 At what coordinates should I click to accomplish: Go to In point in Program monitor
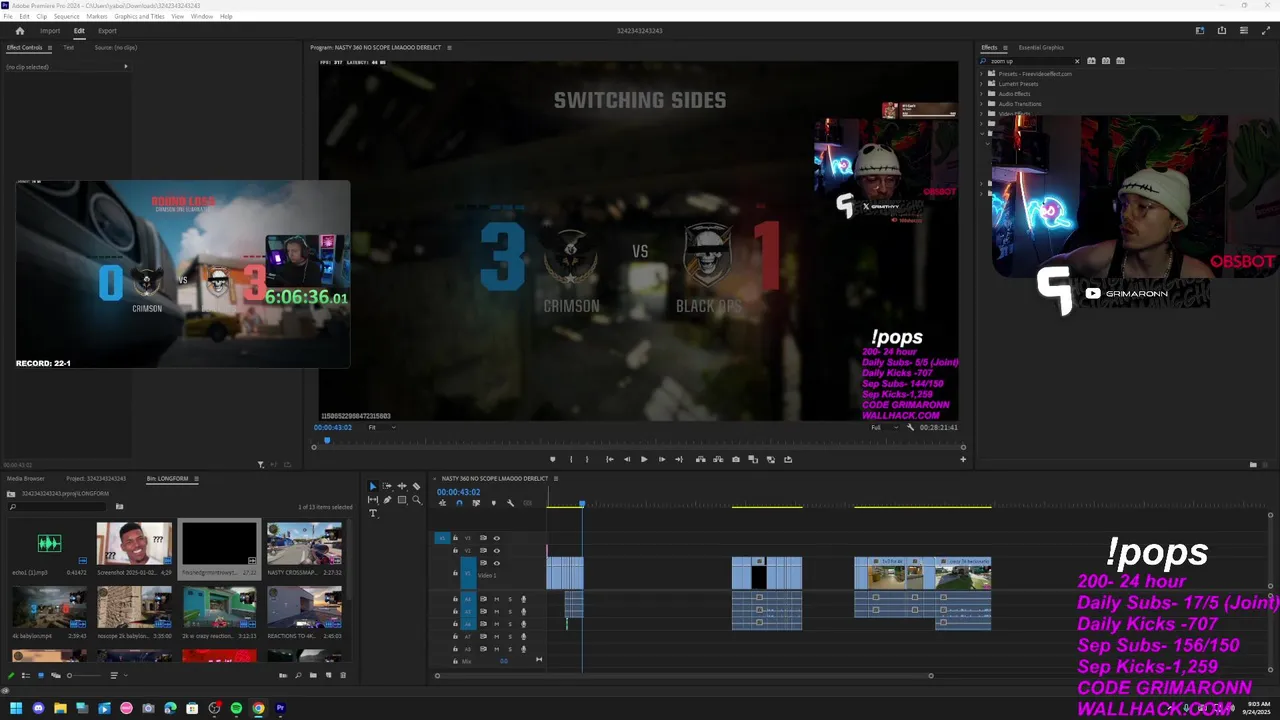(x=610, y=459)
